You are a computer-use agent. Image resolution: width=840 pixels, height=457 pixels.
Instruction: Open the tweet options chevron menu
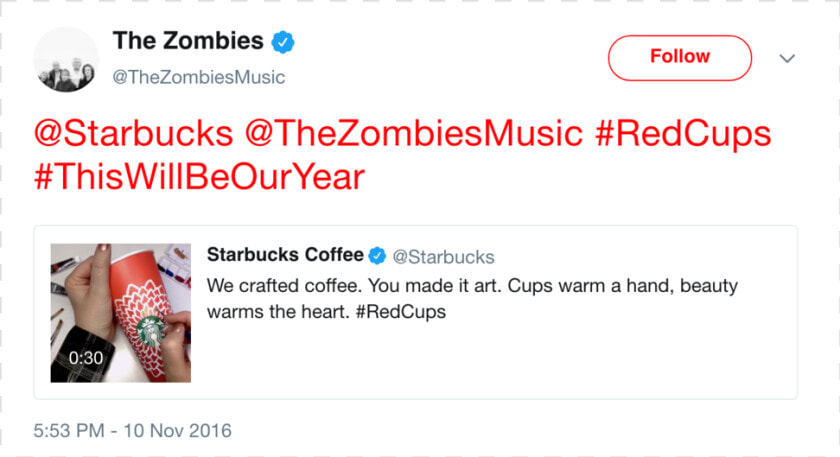786,58
